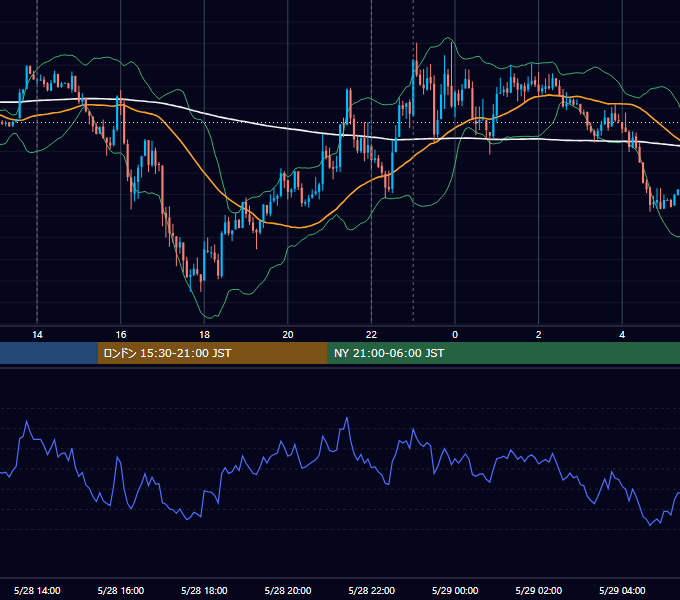Click the 5/28 16:00 label on the indicator axis
This screenshot has height=600, width=680.
click(x=121, y=590)
